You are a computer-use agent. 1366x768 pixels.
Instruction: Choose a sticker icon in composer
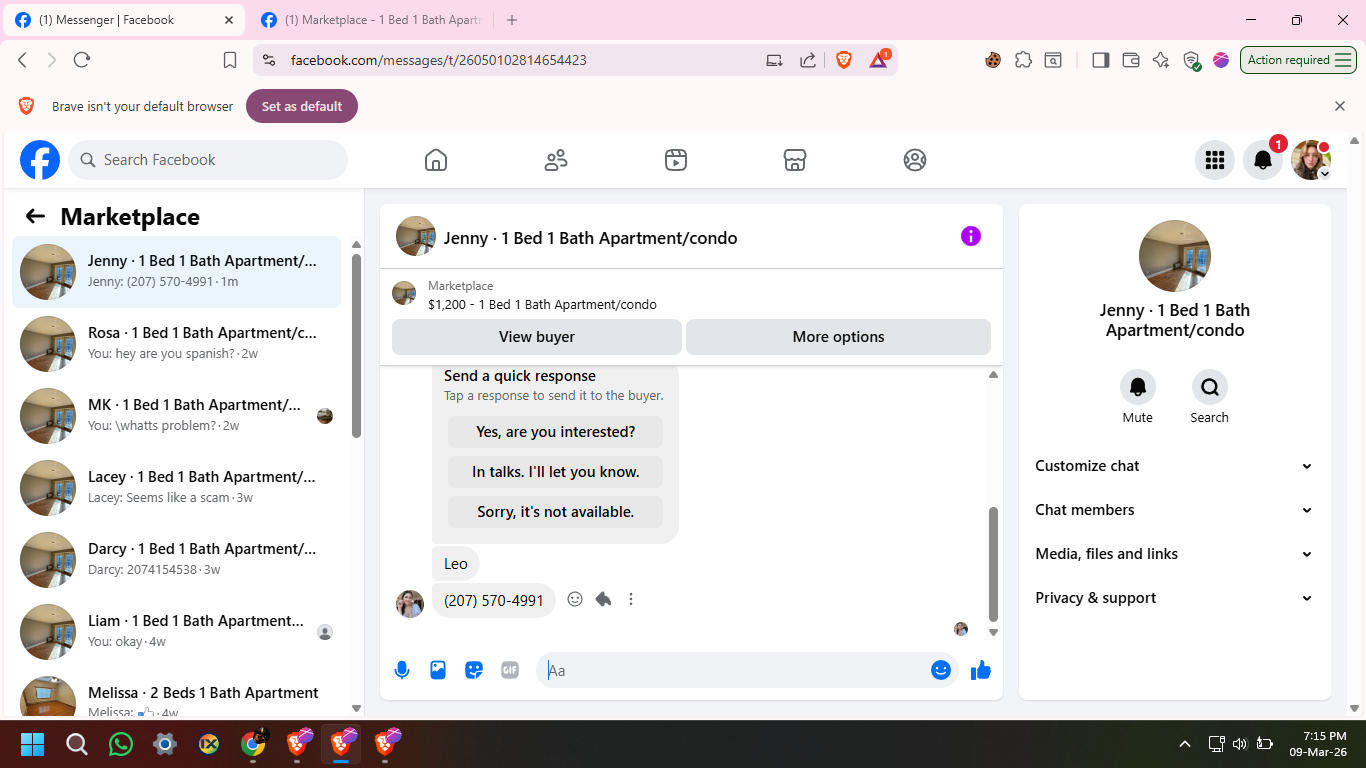(474, 670)
